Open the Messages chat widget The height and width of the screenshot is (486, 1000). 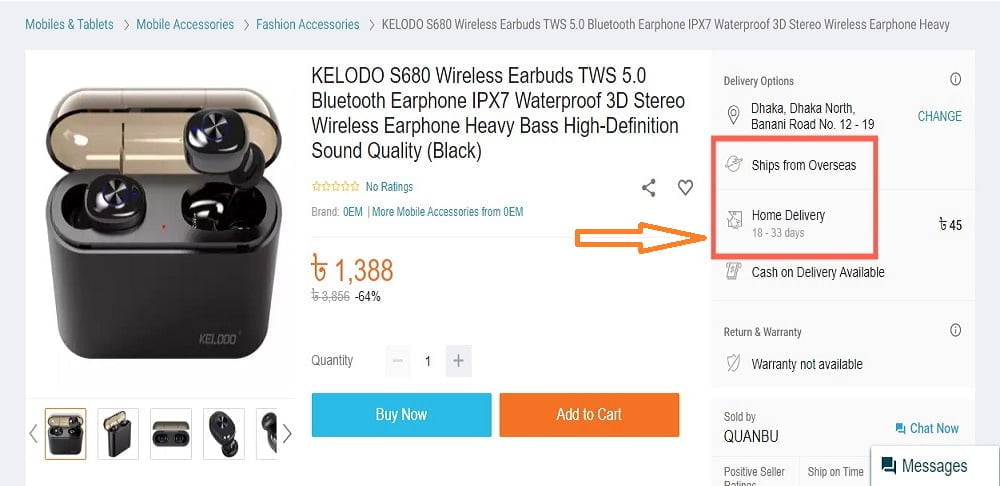coord(924,466)
